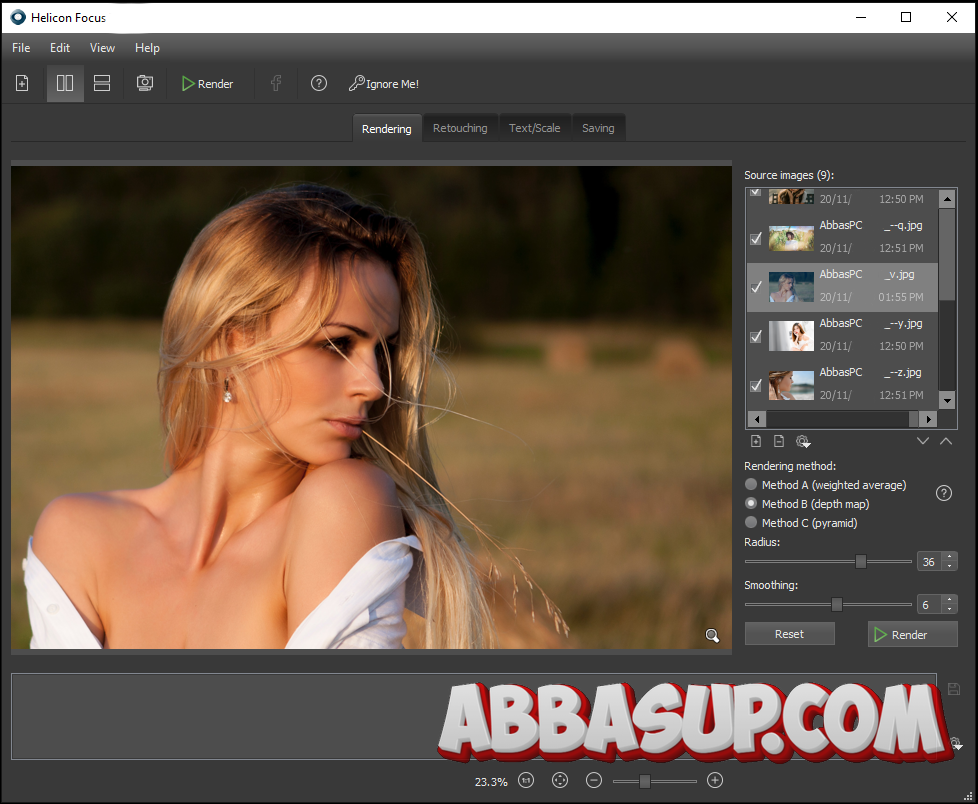Image resolution: width=978 pixels, height=804 pixels.
Task: Zoom in with plus icon
Action: click(715, 780)
